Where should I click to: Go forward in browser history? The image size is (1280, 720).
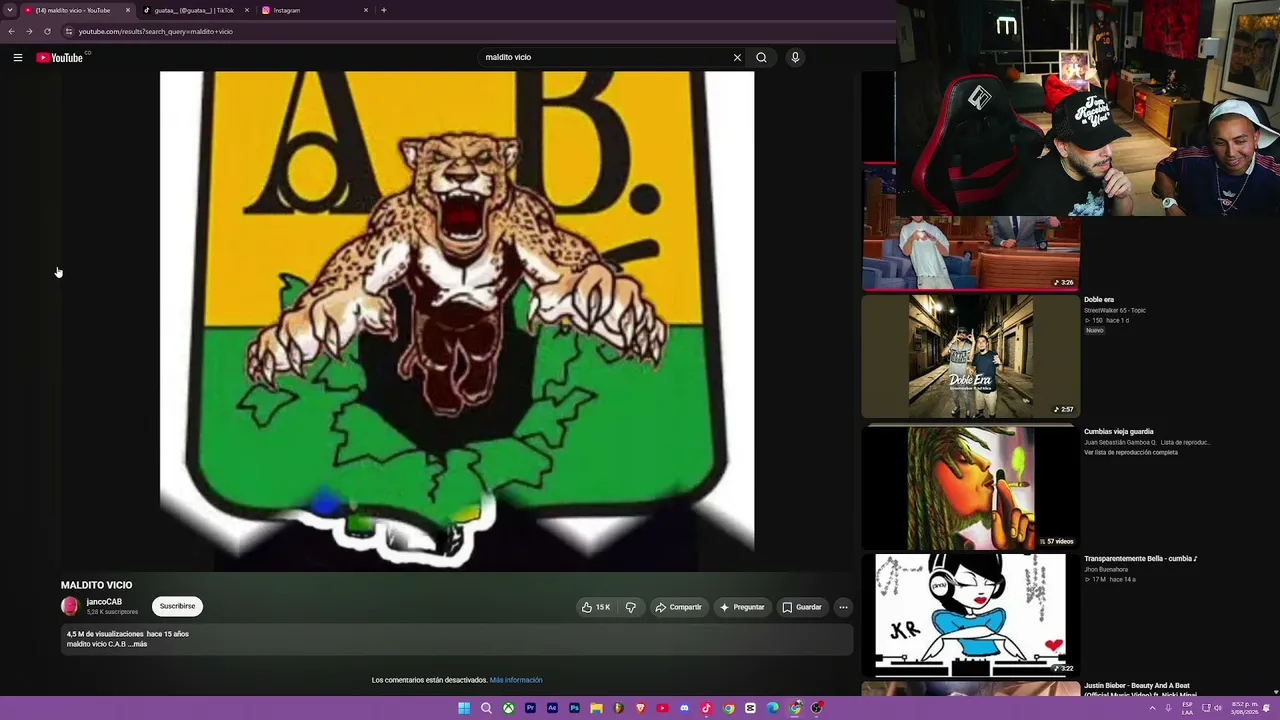click(x=29, y=31)
